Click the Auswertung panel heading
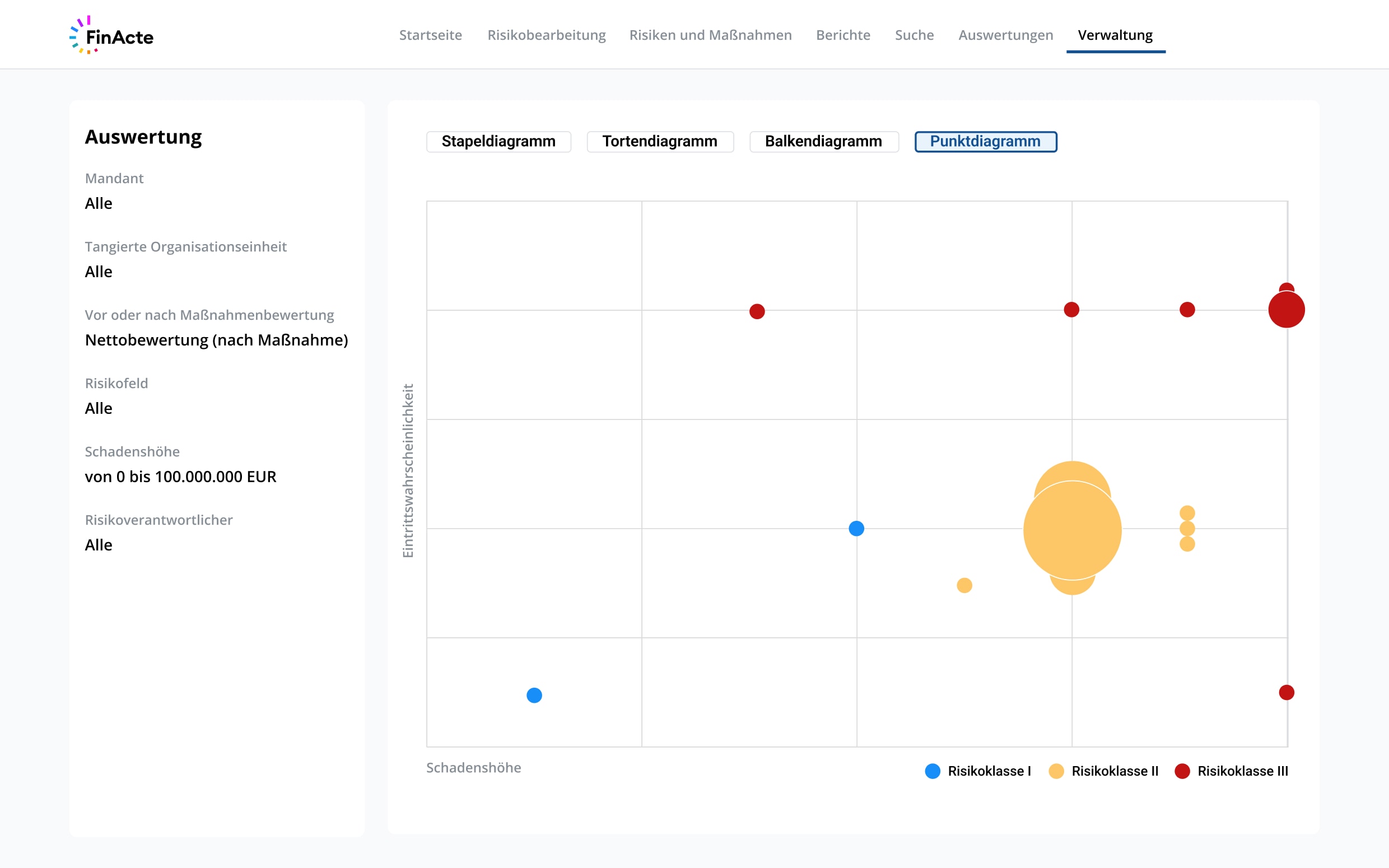 [x=143, y=137]
